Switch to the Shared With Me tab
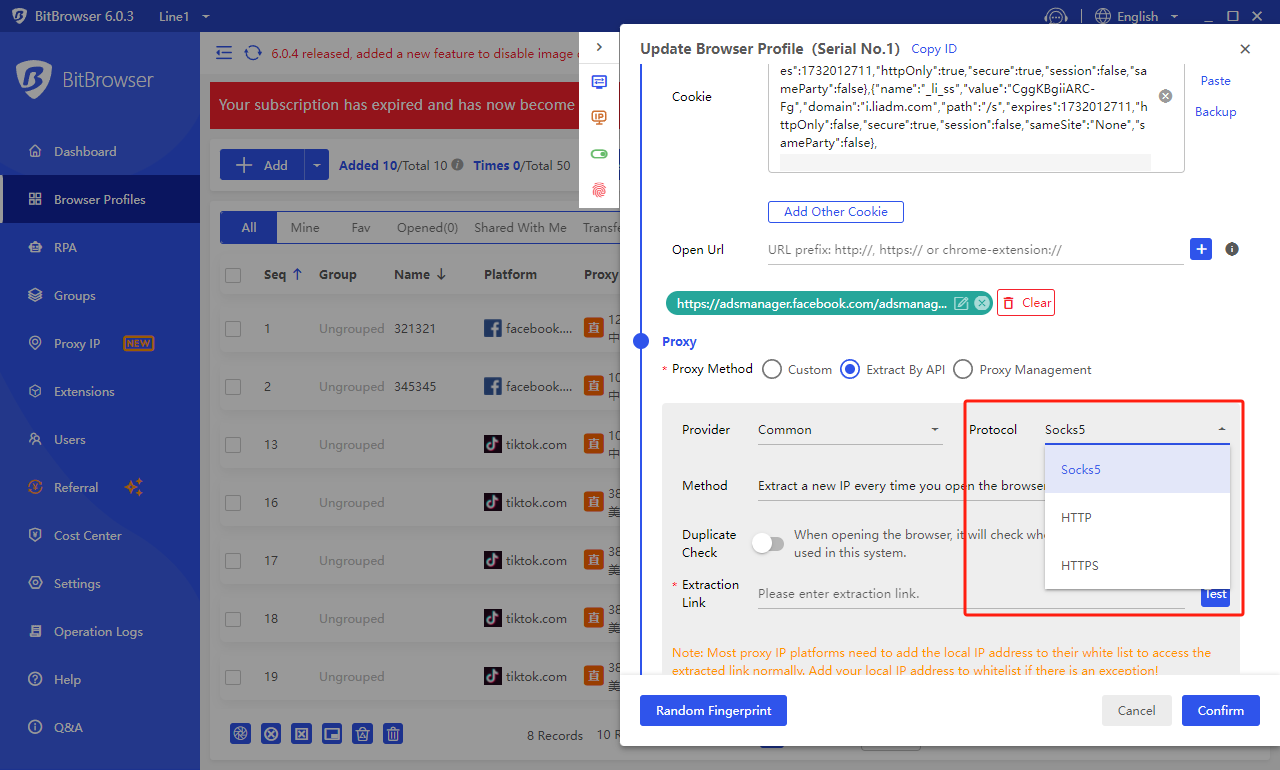The width and height of the screenshot is (1280, 770). click(x=520, y=227)
